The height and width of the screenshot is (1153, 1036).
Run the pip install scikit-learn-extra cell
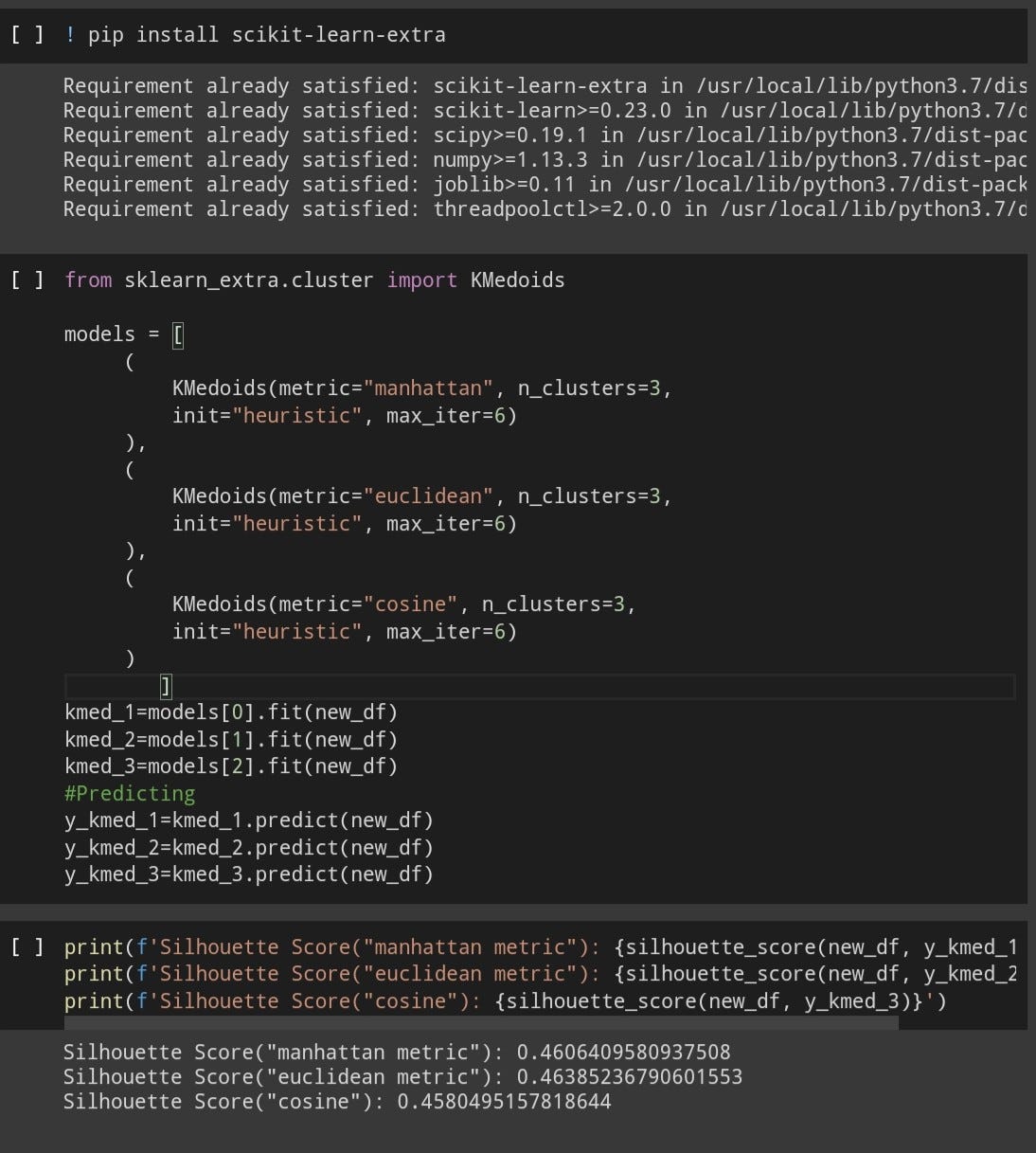(28, 34)
